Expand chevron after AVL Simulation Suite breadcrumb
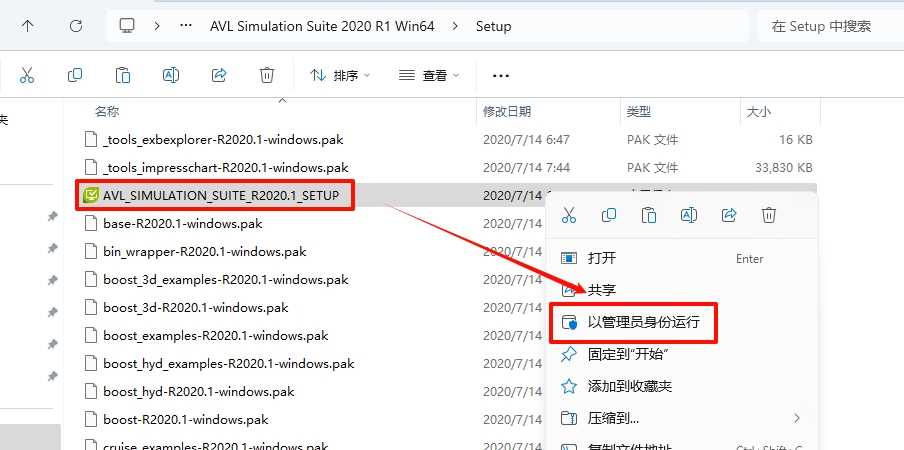 point(455,26)
